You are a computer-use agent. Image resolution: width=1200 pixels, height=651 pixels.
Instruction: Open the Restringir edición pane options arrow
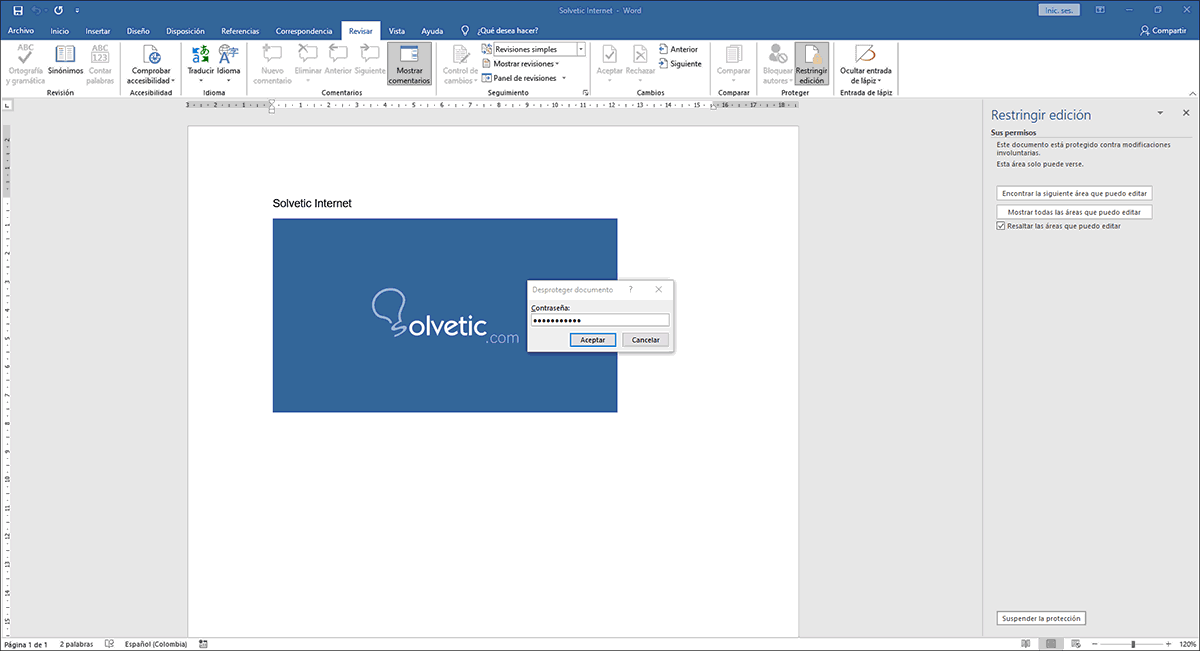tap(1160, 114)
